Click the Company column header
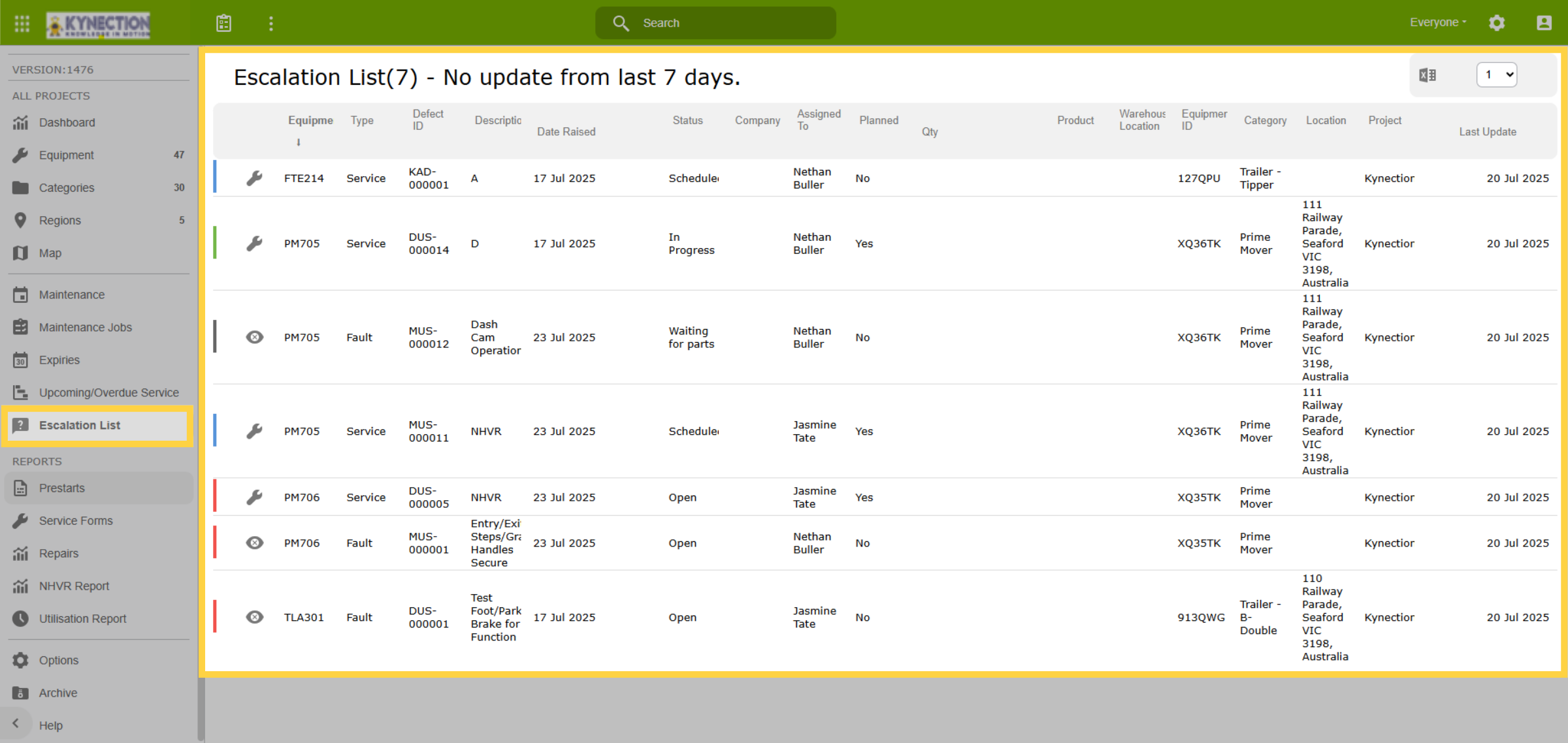The width and height of the screenshot is (1568, 743). click(757, 120)
